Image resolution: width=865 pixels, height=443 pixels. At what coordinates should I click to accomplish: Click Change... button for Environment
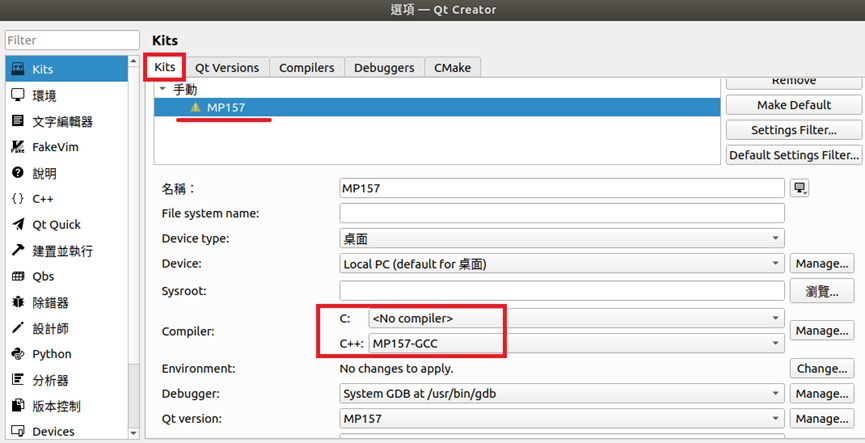click(822, 369)
